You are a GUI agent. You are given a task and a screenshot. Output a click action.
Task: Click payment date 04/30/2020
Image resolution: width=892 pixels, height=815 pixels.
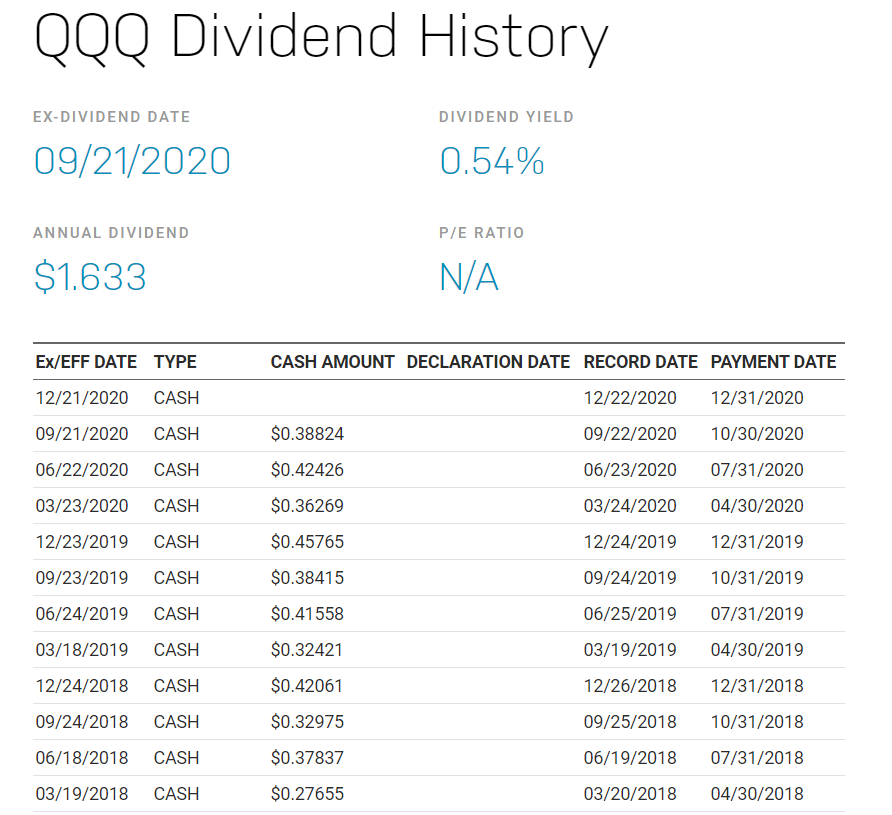click(x=757, y=506)
